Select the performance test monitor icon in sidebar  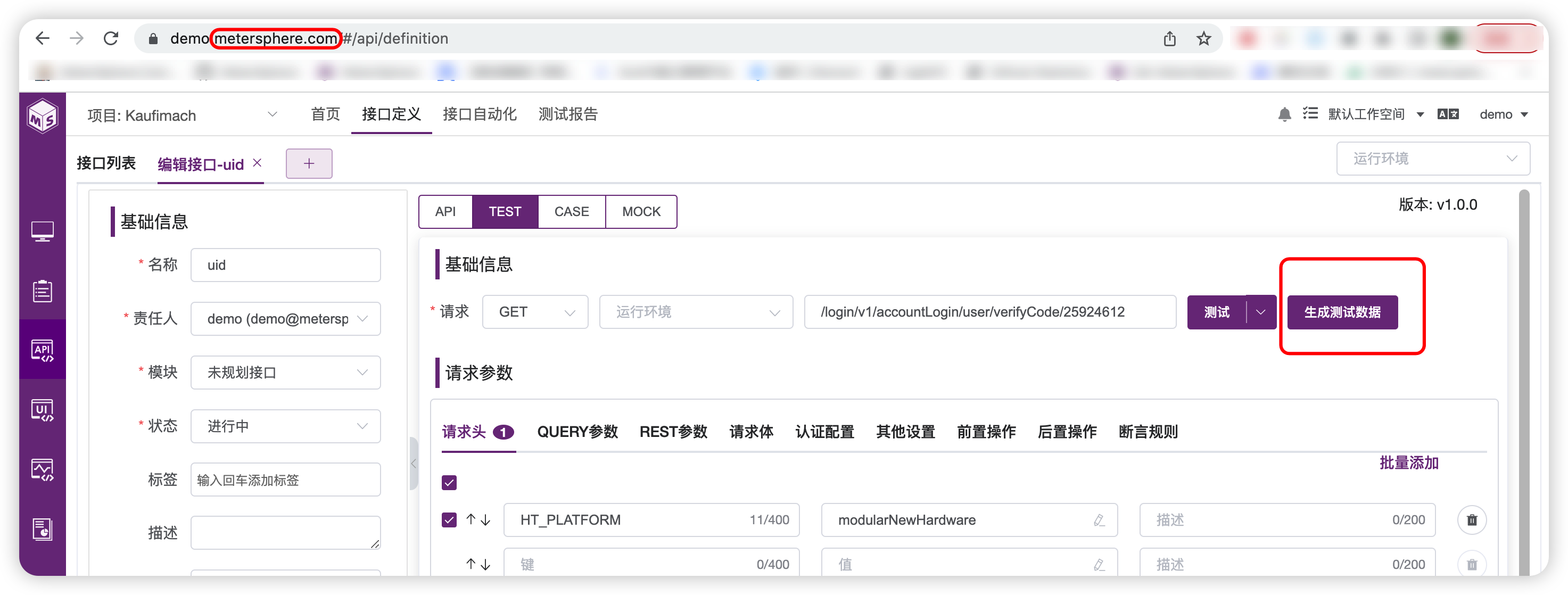[42, 230]
